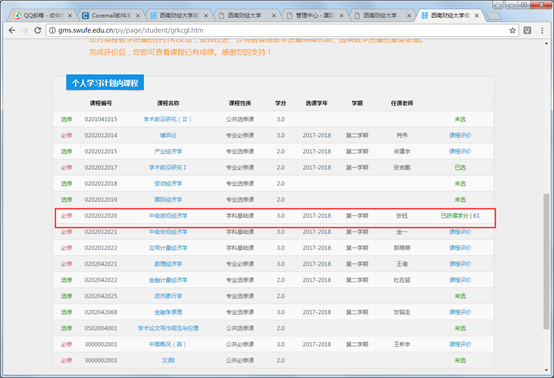Image resolution: width=554 pixels, height=378 pixels.
Task: Open course-evaluation link for course 0202012014
Action: [x=460, y=135]
